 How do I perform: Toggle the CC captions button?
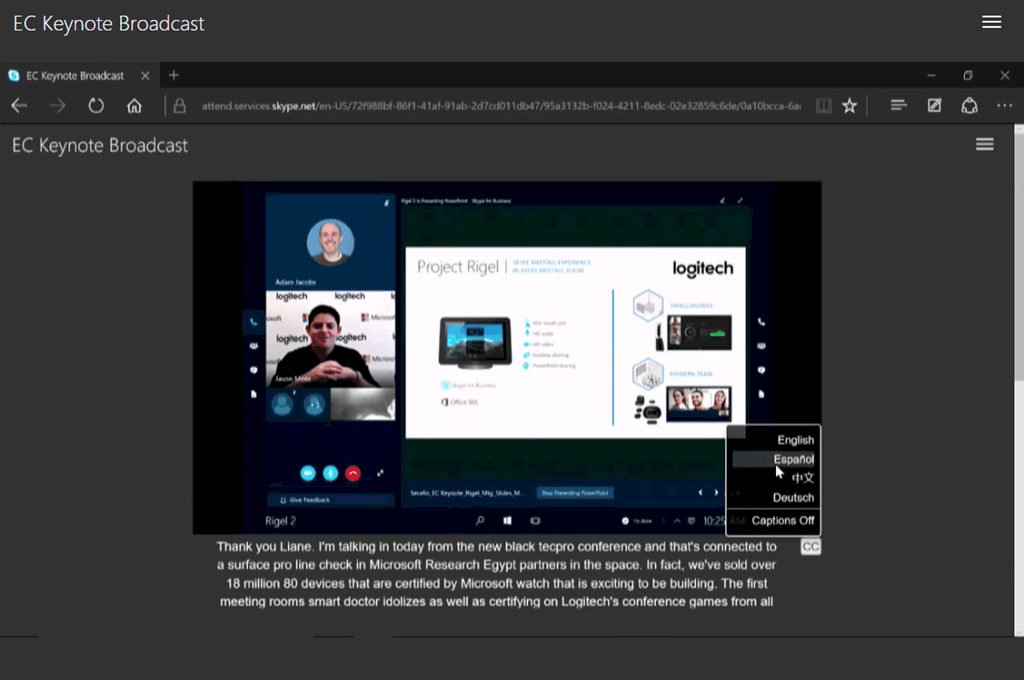tap(811, 547)
